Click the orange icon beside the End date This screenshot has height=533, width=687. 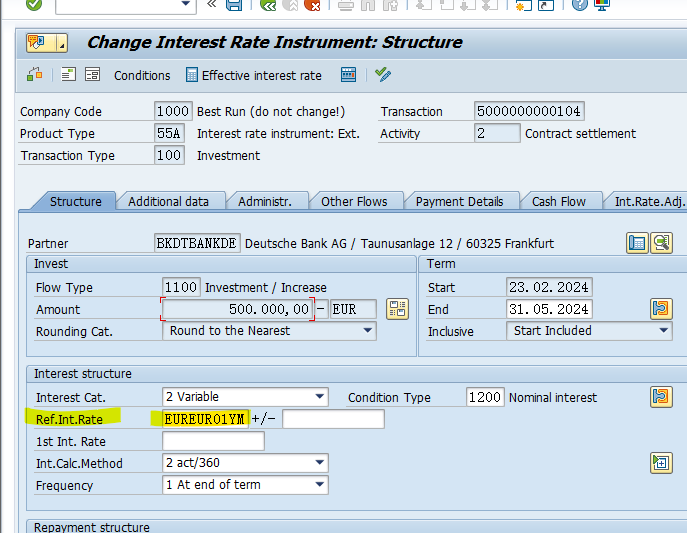[x=660, y=309]
